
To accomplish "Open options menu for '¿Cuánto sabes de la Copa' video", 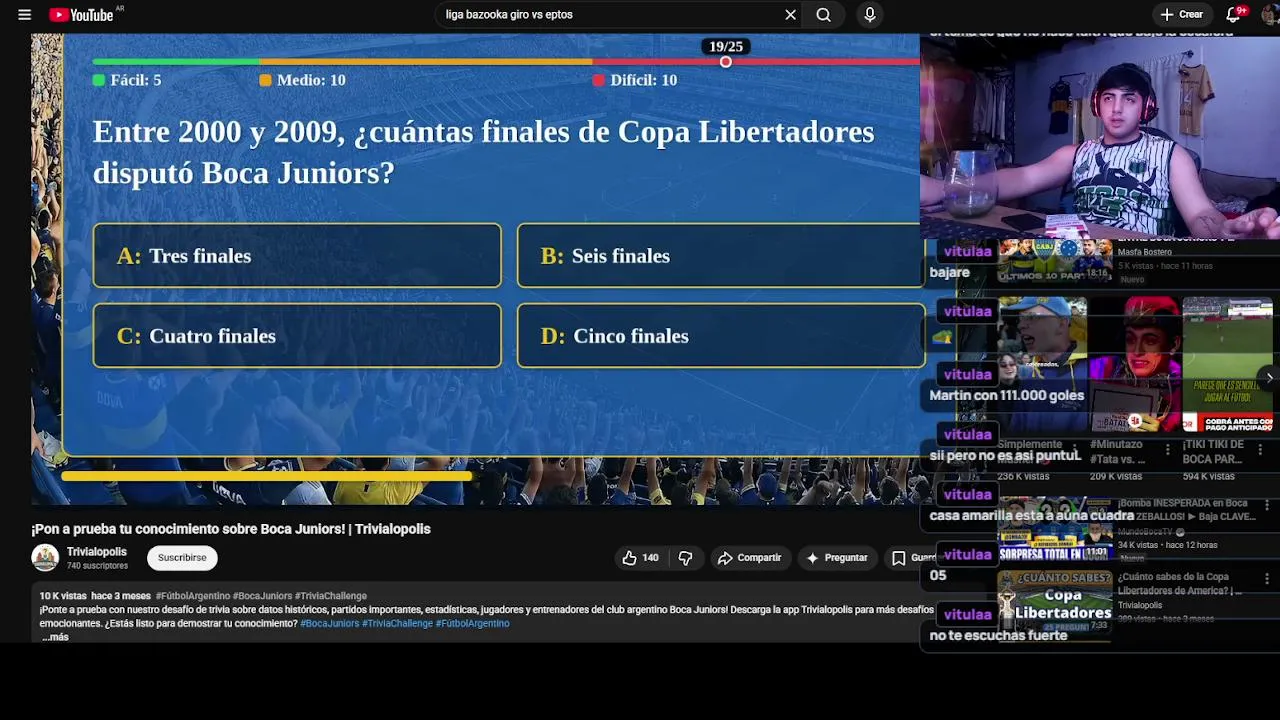I will [x=1267, y=579].
